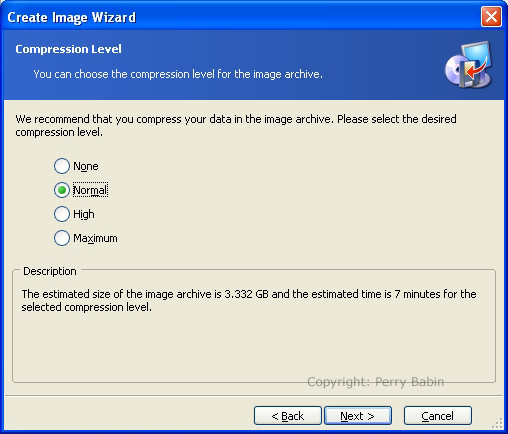Click the header subtitle about choosing compression
508x434 pixels.
tap(178, 74)
